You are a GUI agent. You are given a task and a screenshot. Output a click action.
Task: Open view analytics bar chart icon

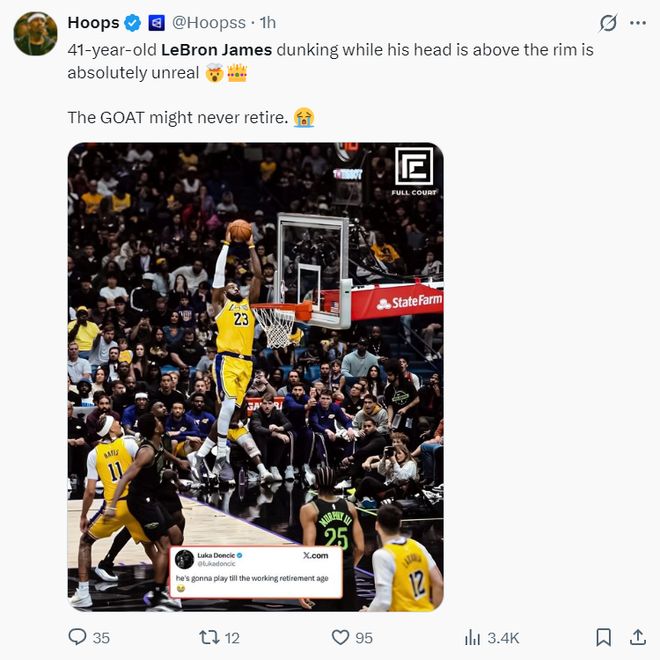point(473,637)
